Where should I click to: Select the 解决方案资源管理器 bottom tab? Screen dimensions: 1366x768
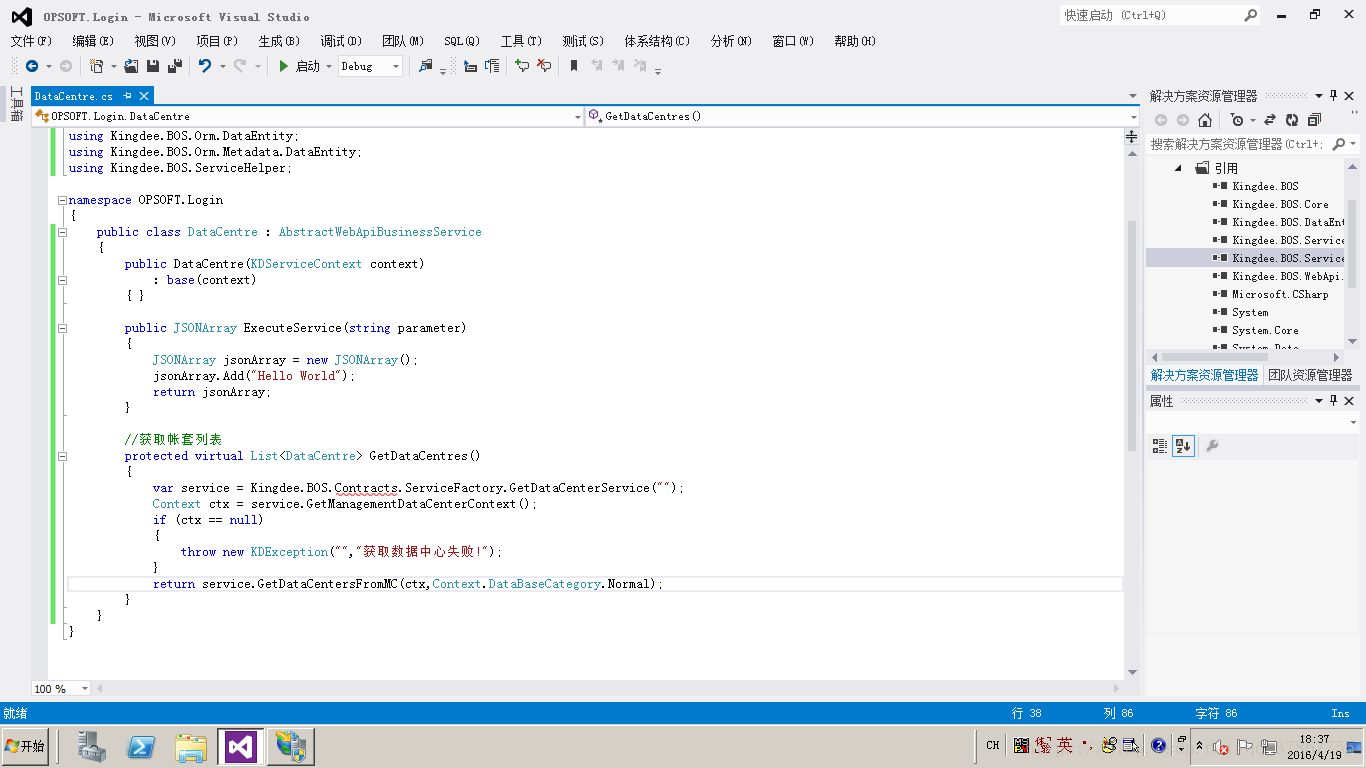point(1204,375)
